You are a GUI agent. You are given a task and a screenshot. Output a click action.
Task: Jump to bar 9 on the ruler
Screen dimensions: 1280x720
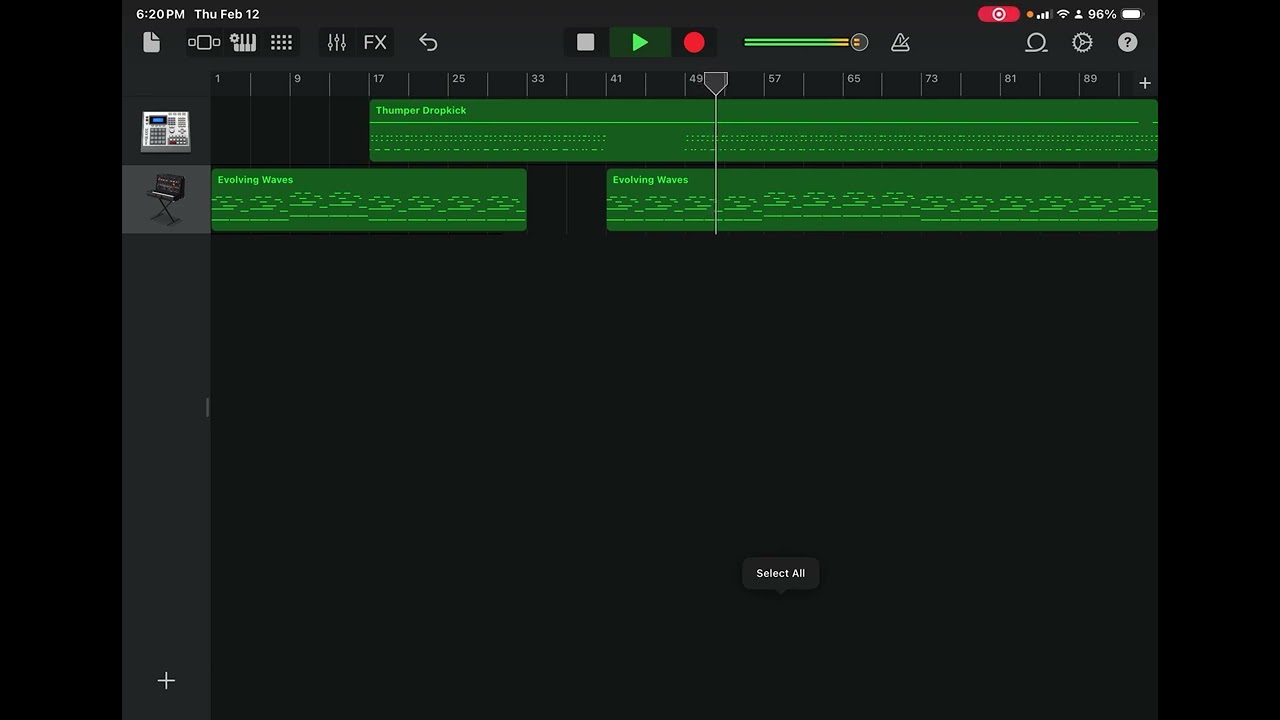297,79
